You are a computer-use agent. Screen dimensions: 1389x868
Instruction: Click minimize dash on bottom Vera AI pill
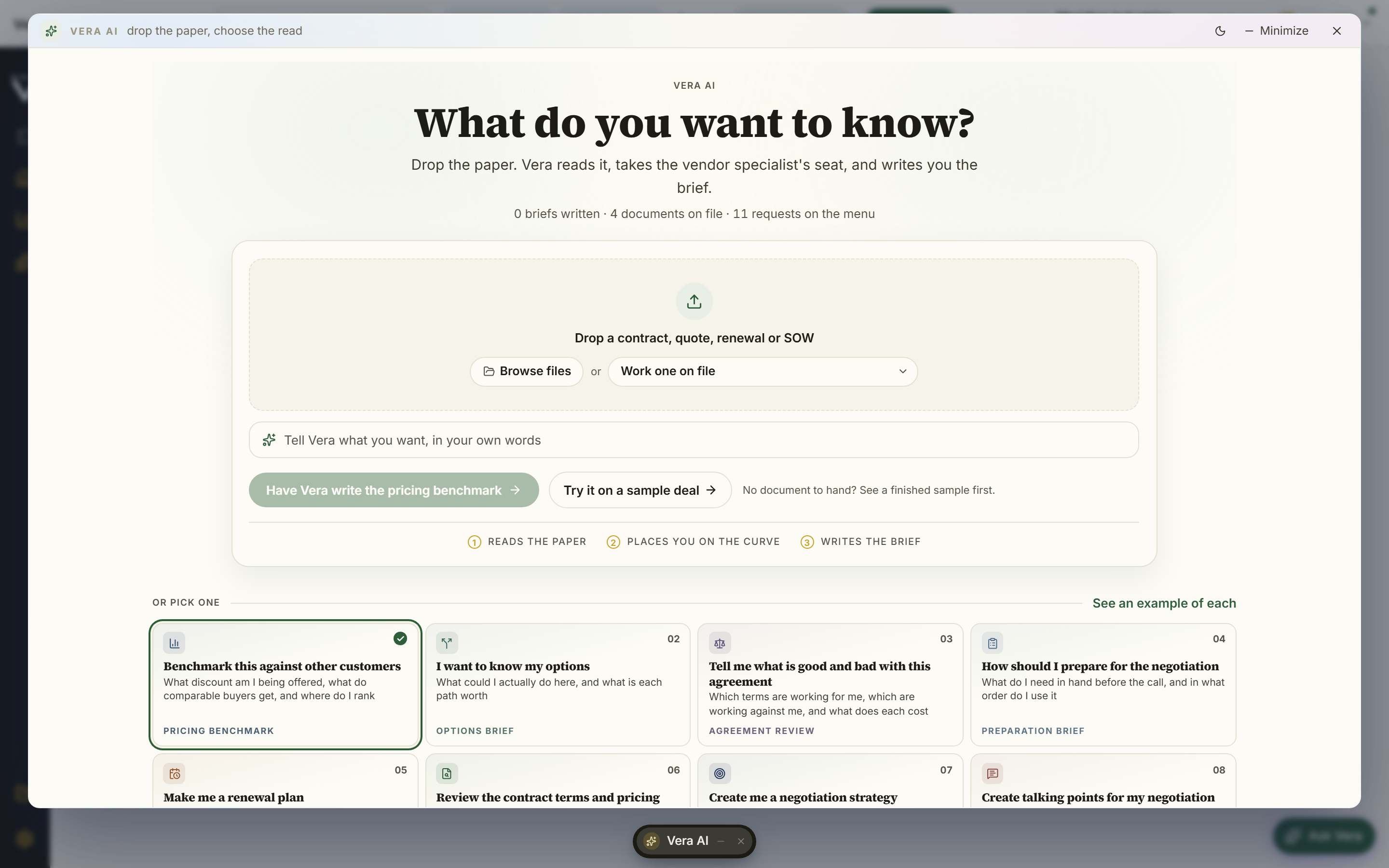[721, 841]
